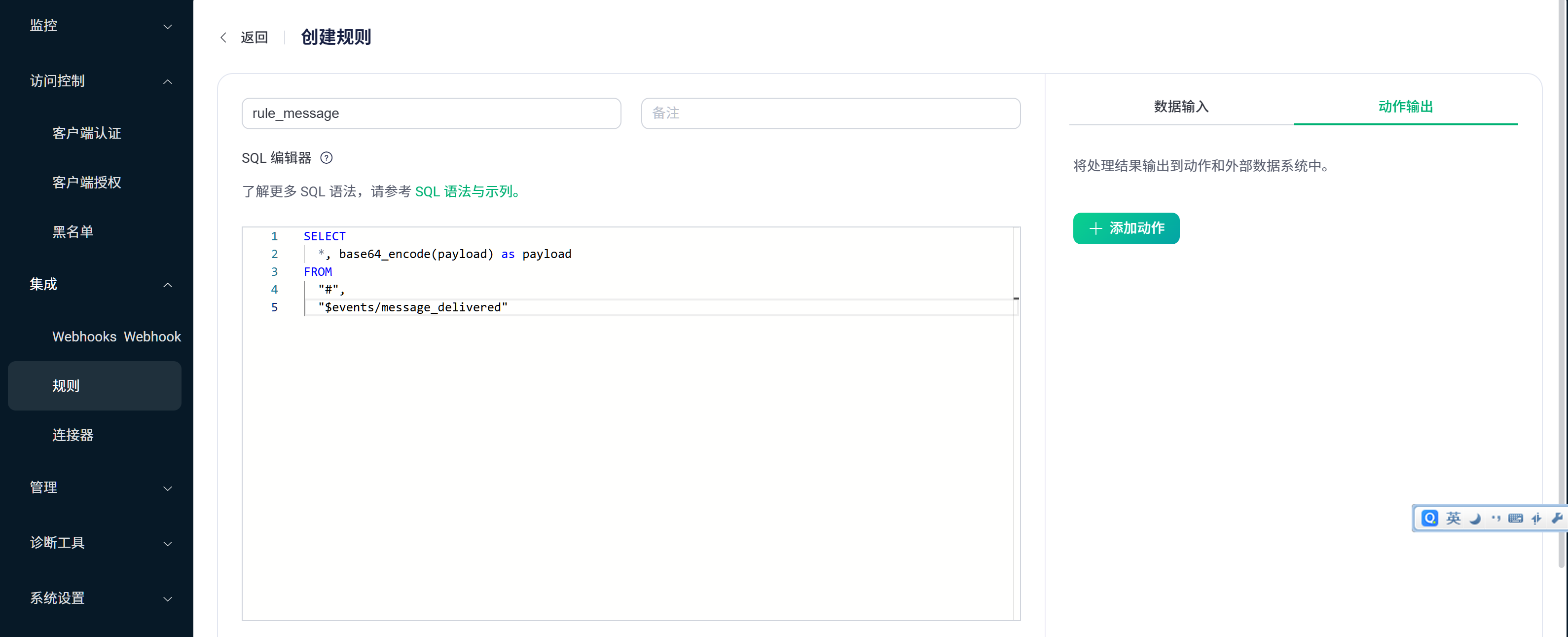
Task: Open the SQL 编辑器 help question-mark icon
Action: pyautogui.click(x=326, y=158)
